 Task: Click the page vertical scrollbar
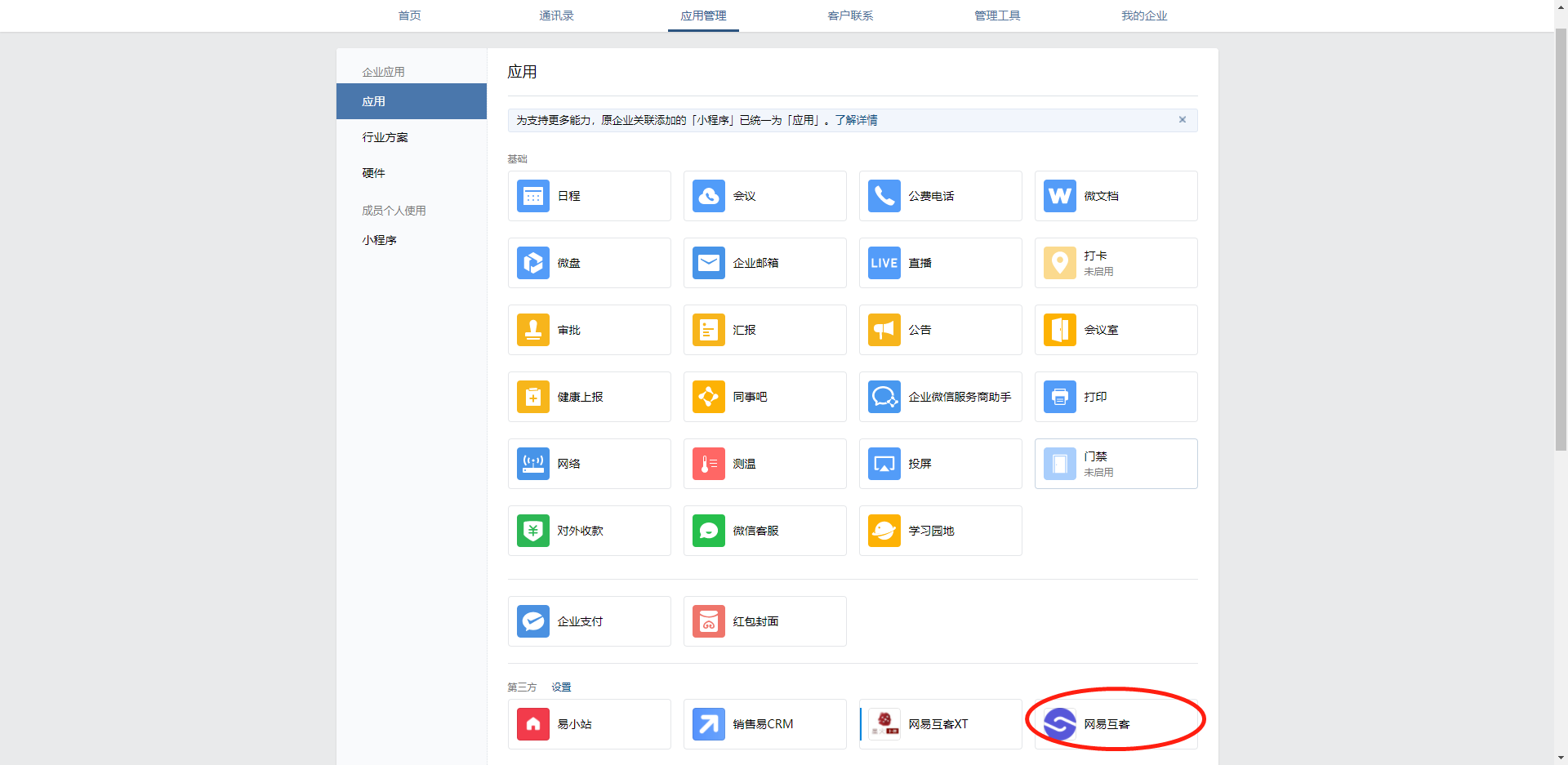(1561, 239)
